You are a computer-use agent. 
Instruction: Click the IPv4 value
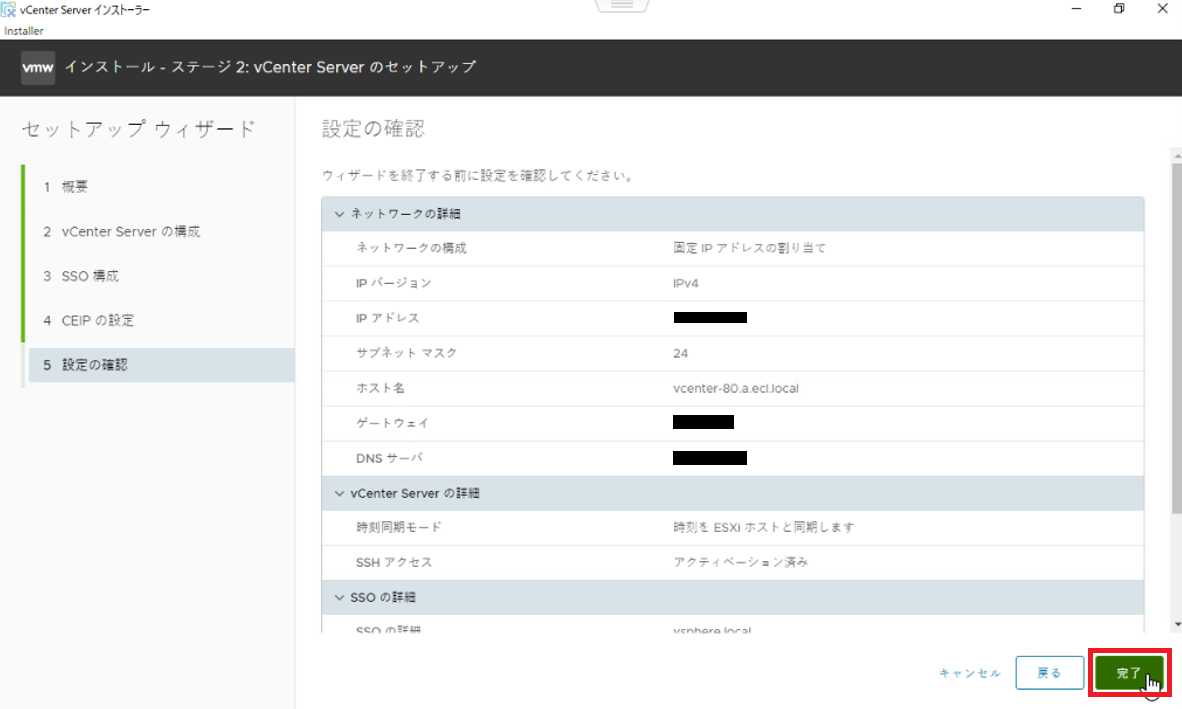685,283
